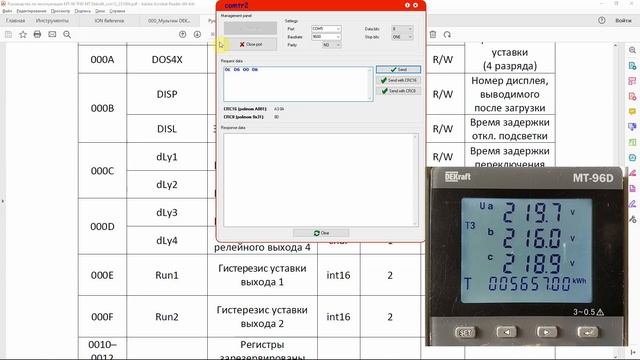Open the Файл menu

click(7, 11)
